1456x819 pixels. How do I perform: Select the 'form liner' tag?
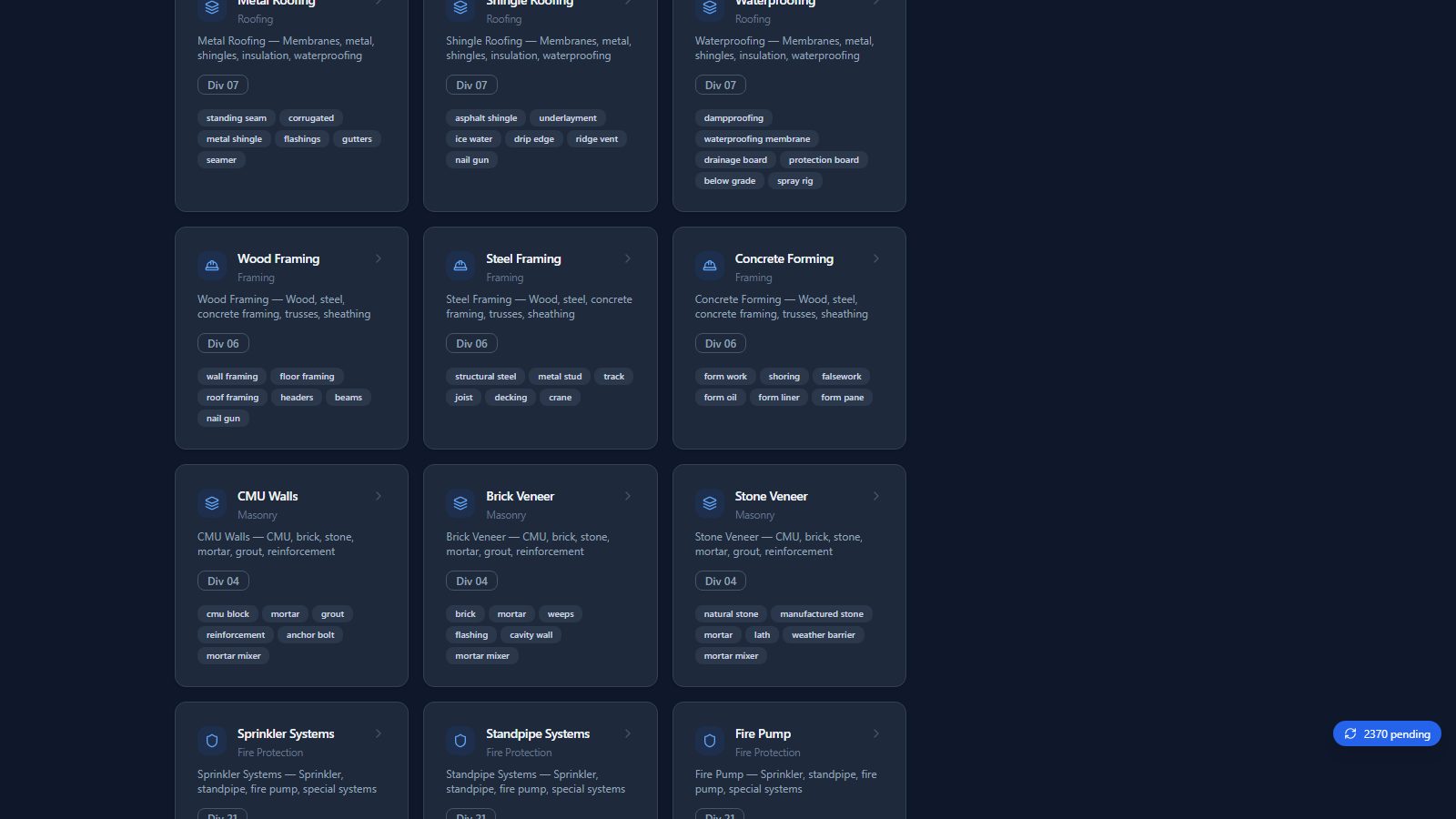pyautogui.click(x=779, y=397)
